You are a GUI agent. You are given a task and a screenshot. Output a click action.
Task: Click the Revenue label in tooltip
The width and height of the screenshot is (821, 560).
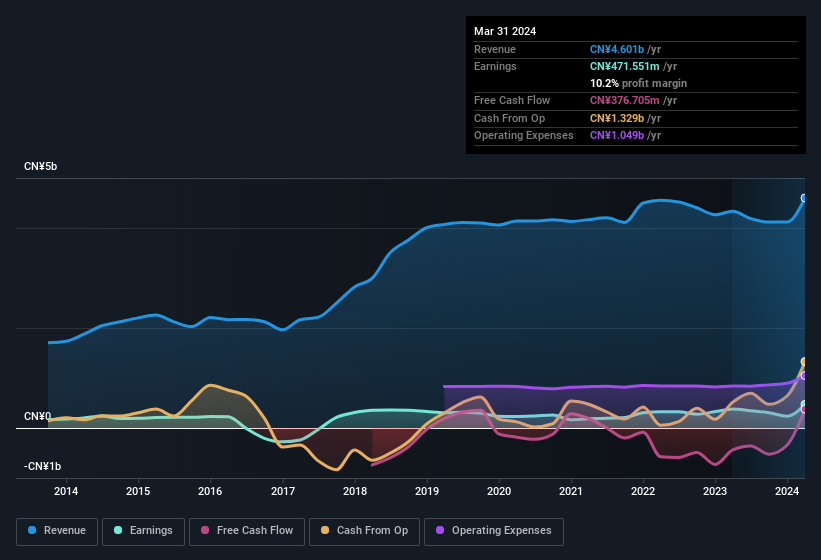pyautogui.click(x=495, y=49)
